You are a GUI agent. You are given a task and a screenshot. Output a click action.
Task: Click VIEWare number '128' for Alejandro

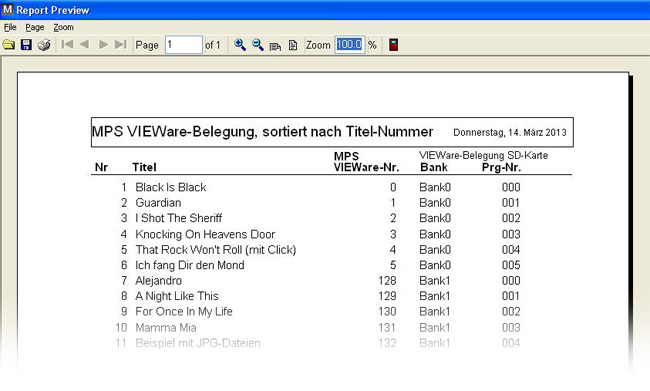(x=387, y=281)
